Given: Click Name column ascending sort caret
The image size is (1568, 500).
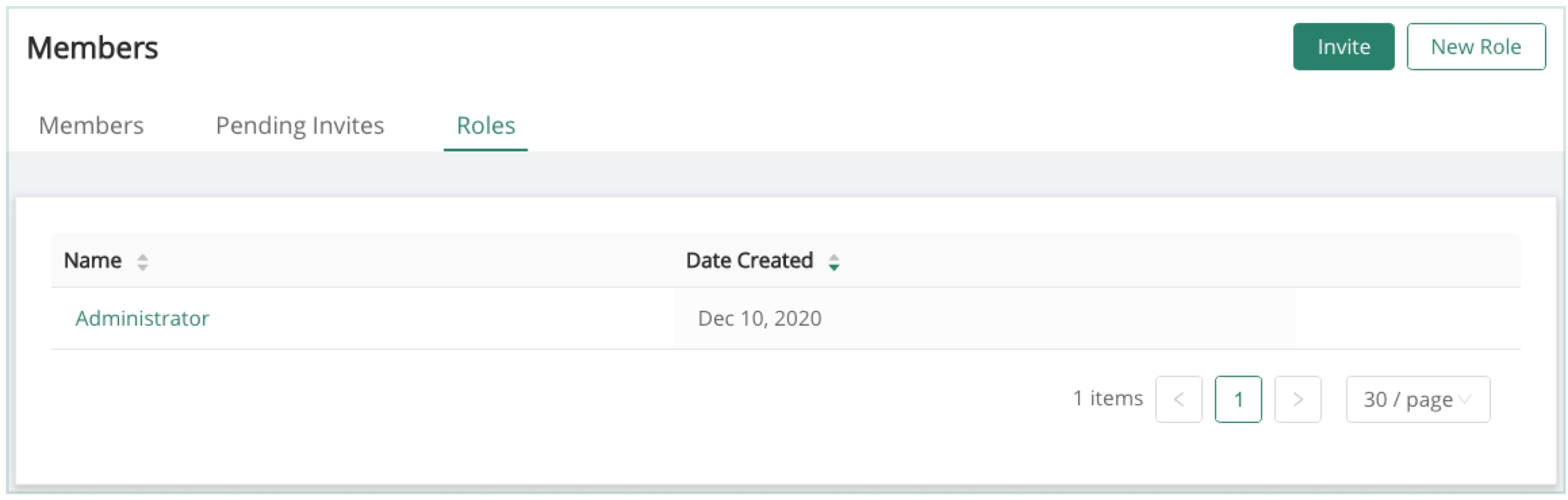Looking at the screenshot, I should point(142,256).
